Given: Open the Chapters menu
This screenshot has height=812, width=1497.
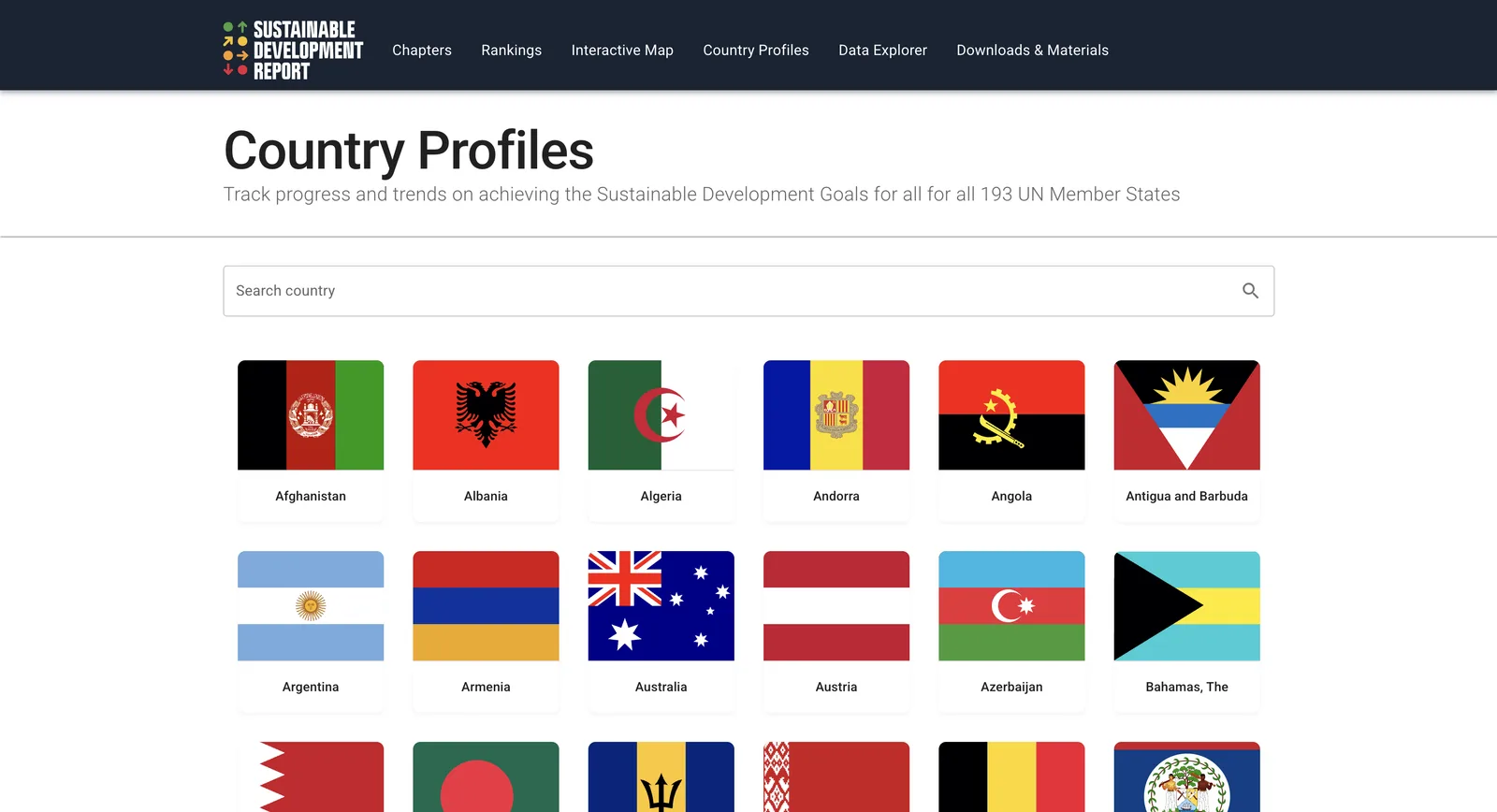Looking at the screenshot, I should tap(422, 51).
